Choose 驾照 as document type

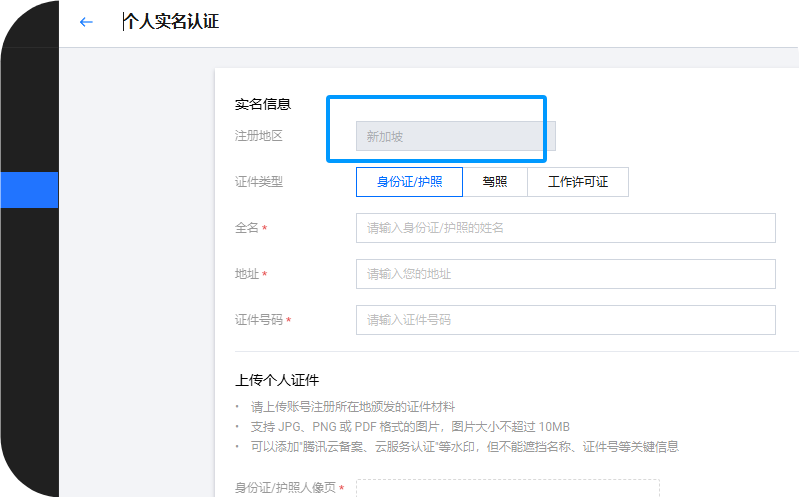pyautogui.click(x=495, y=182)
